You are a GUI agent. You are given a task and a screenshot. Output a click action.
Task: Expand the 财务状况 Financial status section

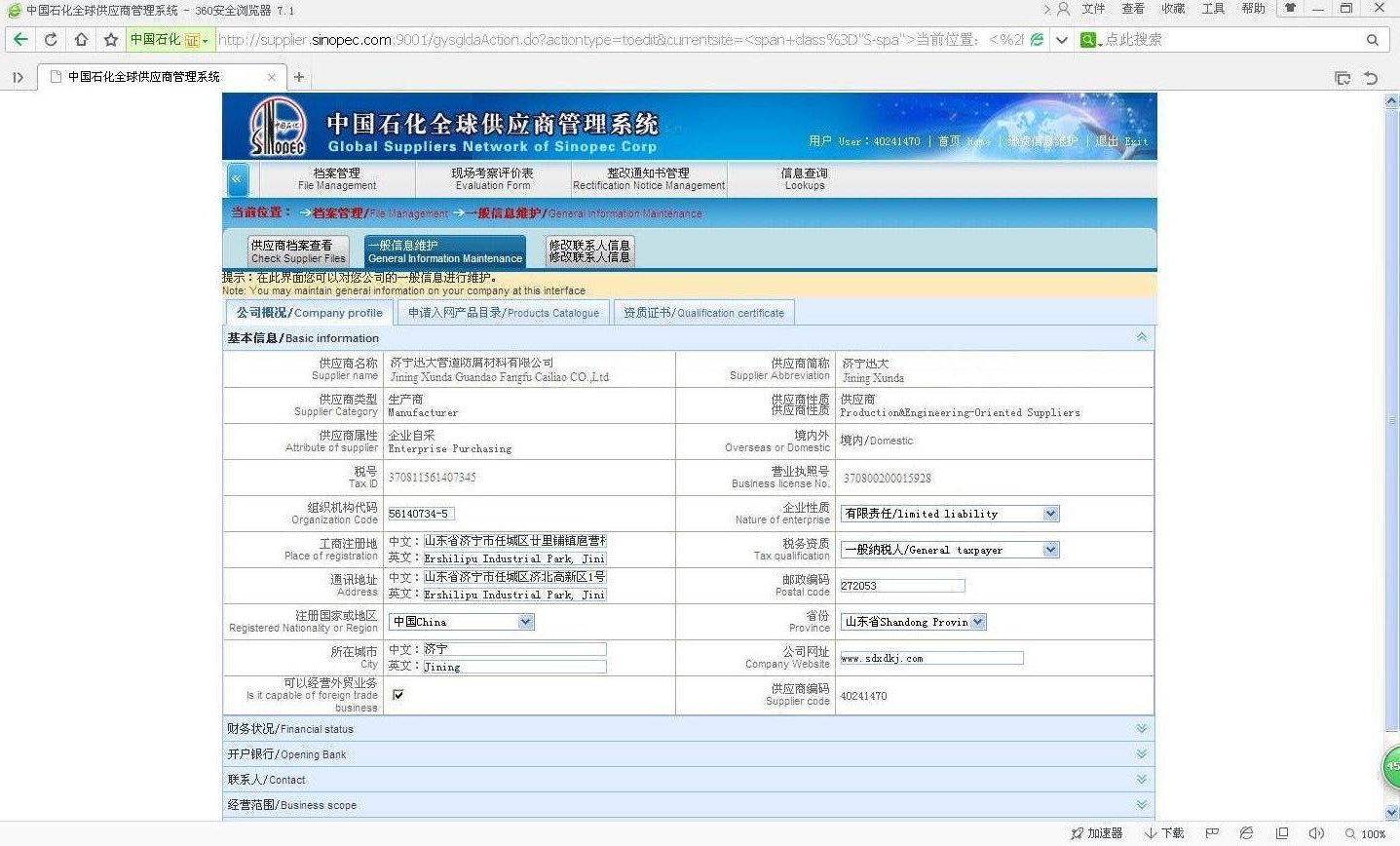click(1141, 728)
